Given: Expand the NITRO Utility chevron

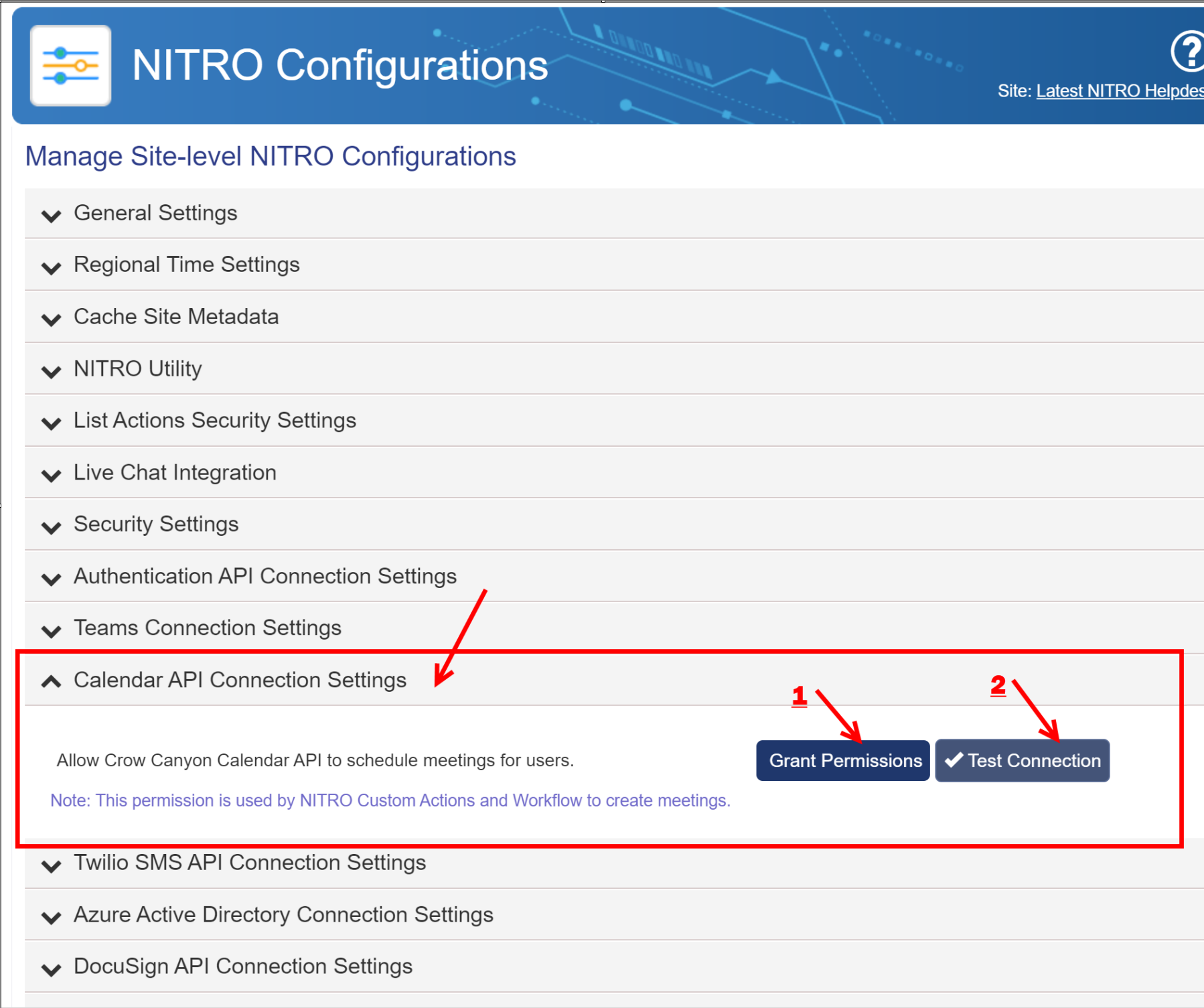Looking at the screenshot, I should click(52, 372).
